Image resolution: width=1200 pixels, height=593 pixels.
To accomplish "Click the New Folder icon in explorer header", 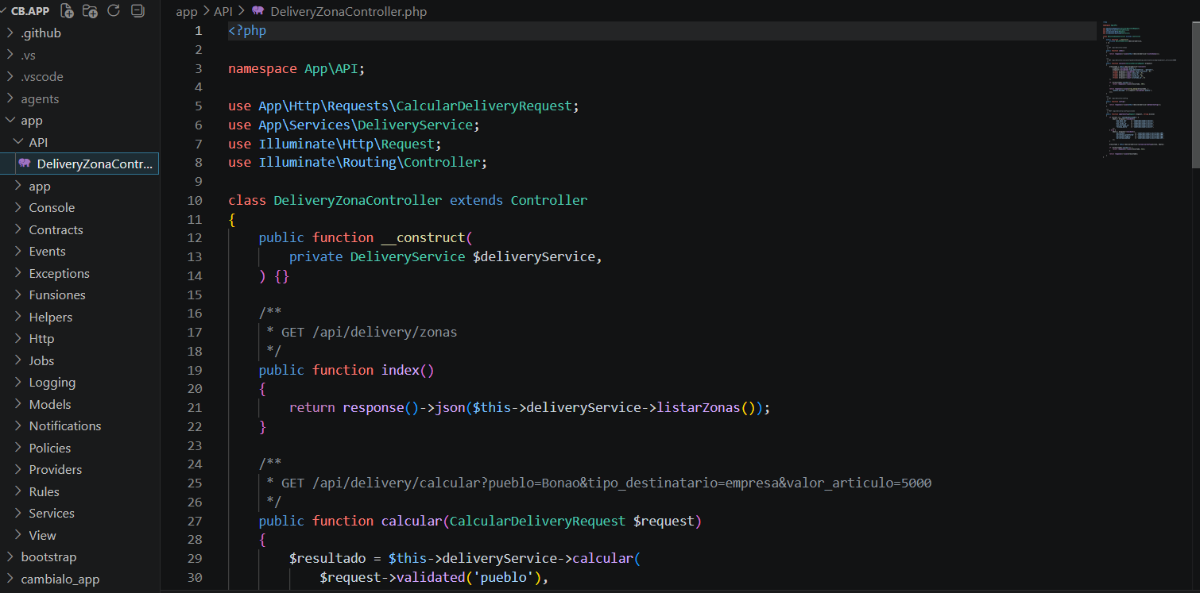I will [x=91, y=11].
